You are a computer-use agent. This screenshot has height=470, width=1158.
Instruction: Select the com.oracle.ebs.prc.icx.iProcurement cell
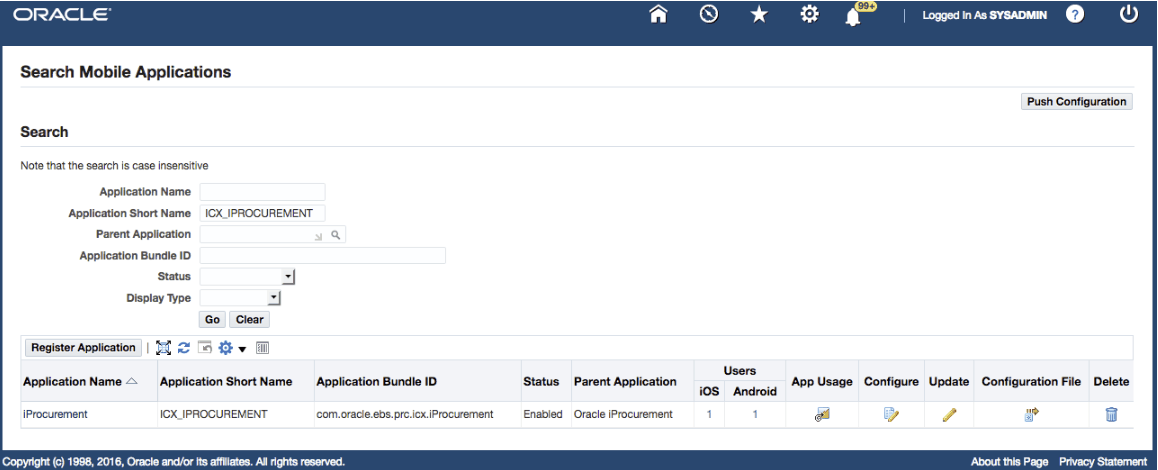point(405,415)
